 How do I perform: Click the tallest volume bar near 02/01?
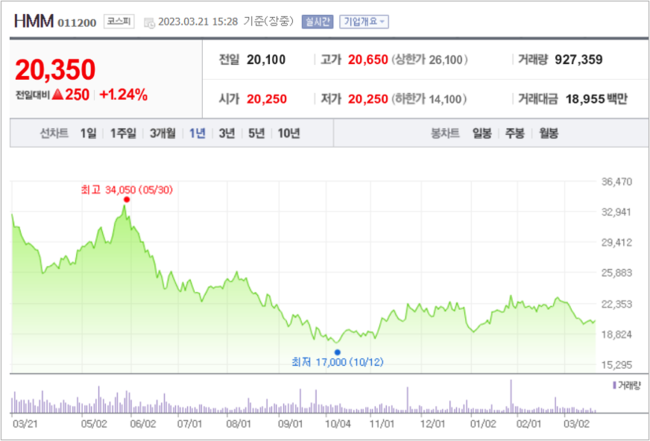tap(511, 396)
